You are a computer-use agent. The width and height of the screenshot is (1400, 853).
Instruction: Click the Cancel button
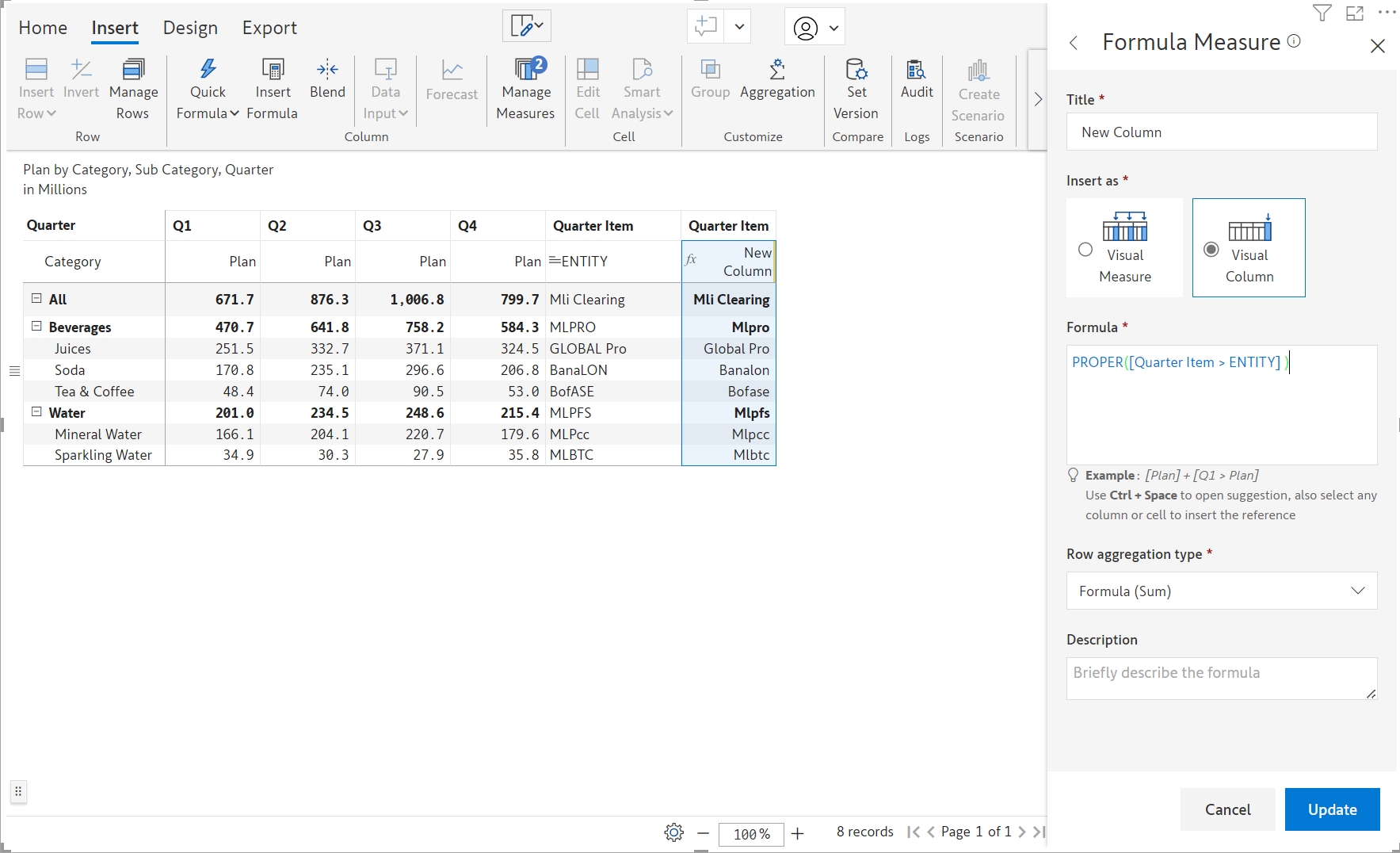coord(1227,809)
